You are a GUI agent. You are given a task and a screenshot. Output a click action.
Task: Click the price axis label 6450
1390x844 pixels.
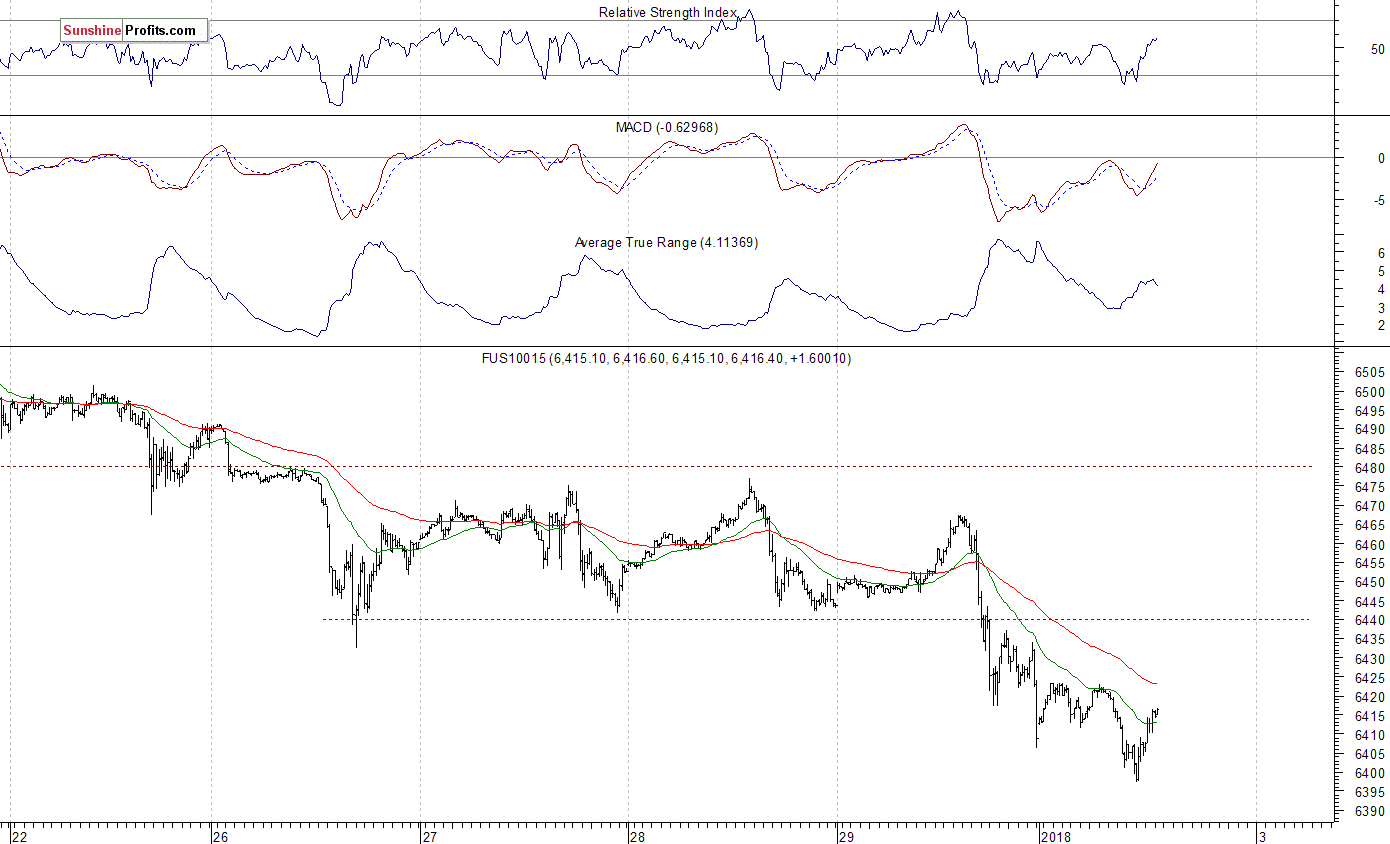tap(1370, 583)
